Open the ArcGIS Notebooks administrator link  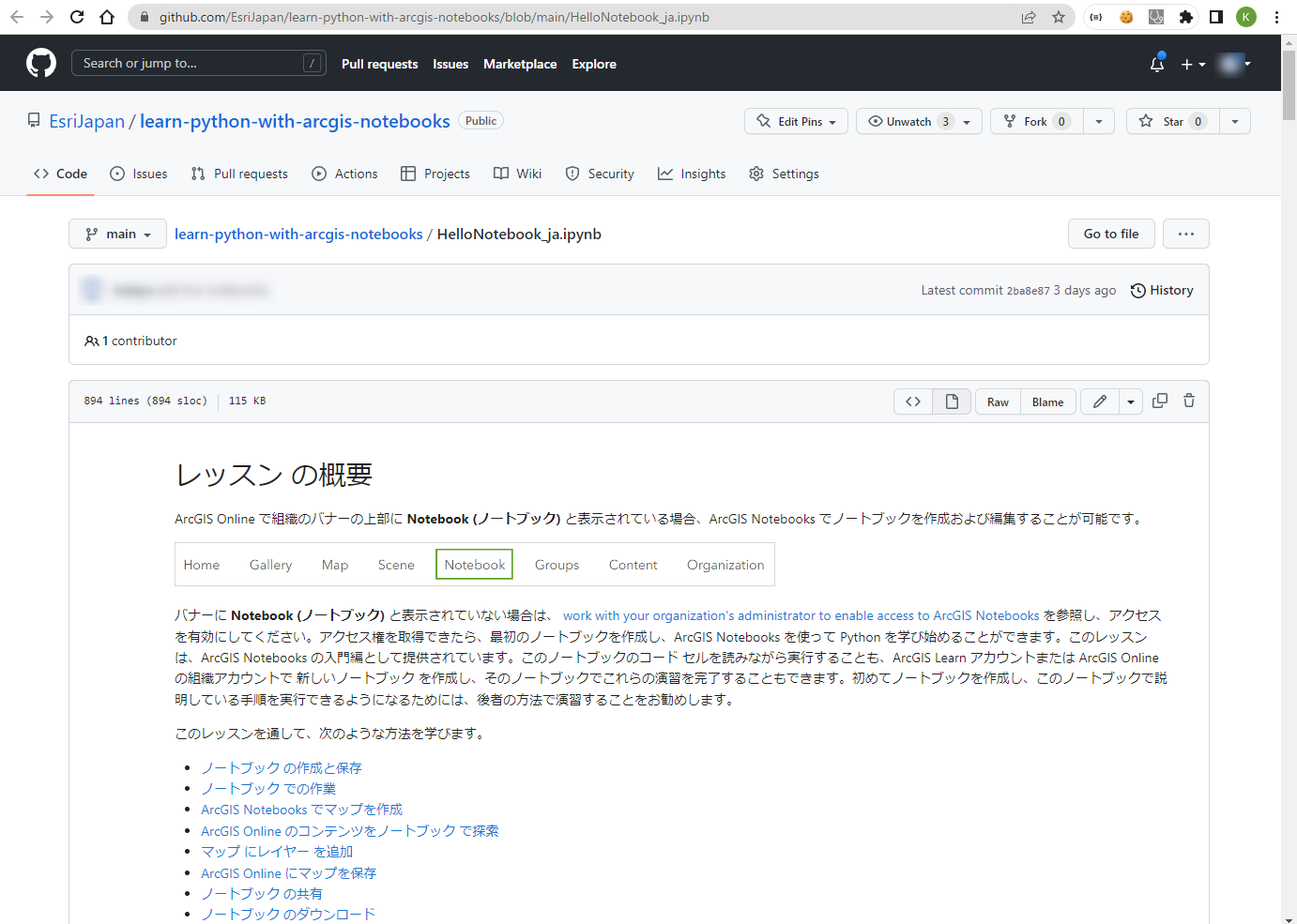coord(801,615)
